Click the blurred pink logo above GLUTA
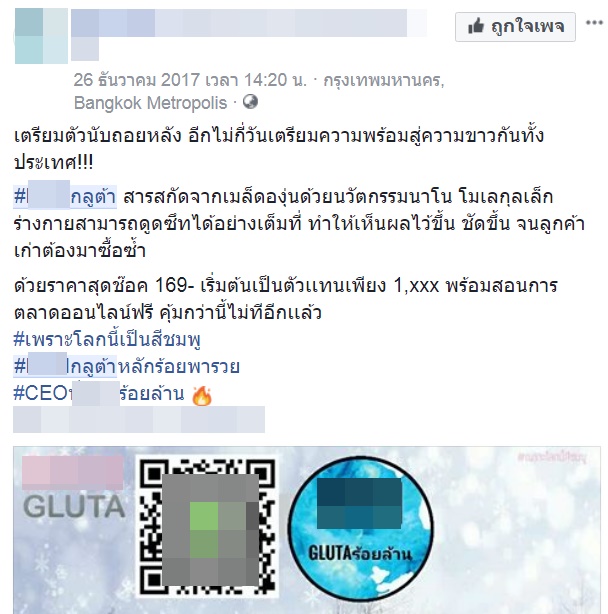 (73, 472)
